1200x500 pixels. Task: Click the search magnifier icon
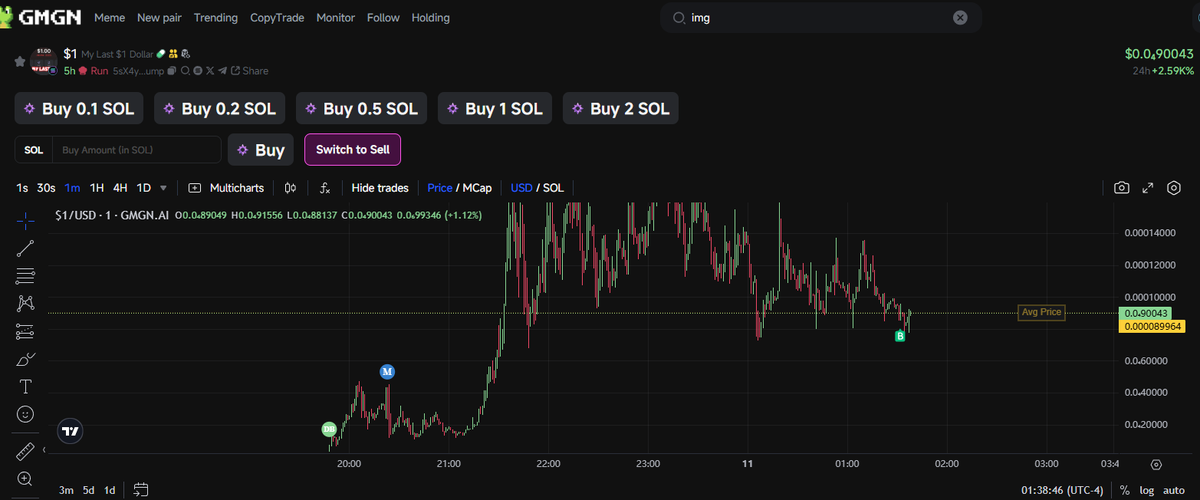tap(679, 18)
